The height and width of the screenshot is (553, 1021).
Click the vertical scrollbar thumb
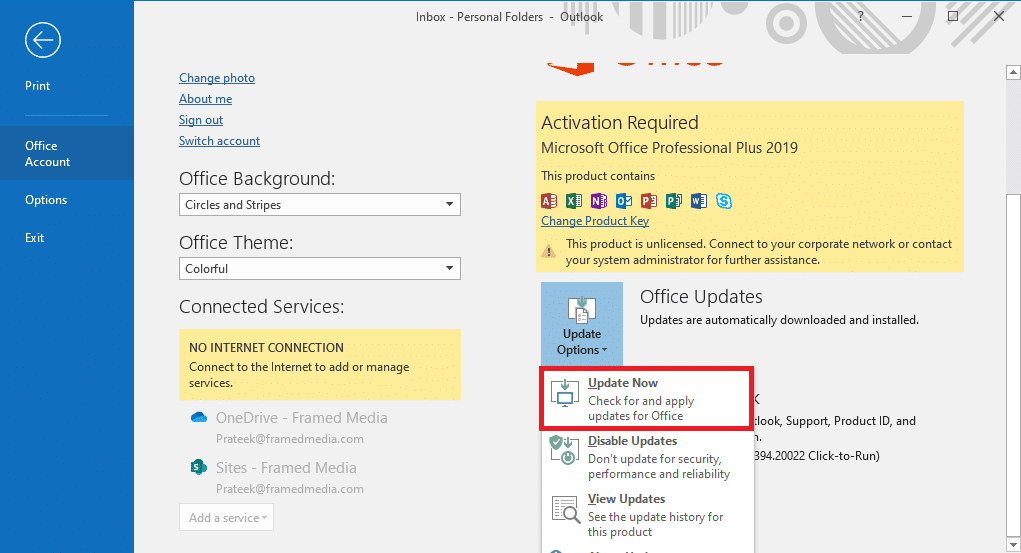pyautogui.click(x=1013, y=365)
